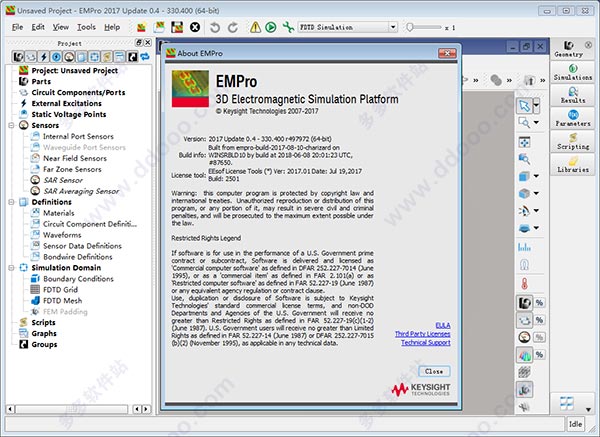Screen dimensions: 600x437
Task: Toggle sensors visibility gauge in view toolbar
Action: coord(525,337)
